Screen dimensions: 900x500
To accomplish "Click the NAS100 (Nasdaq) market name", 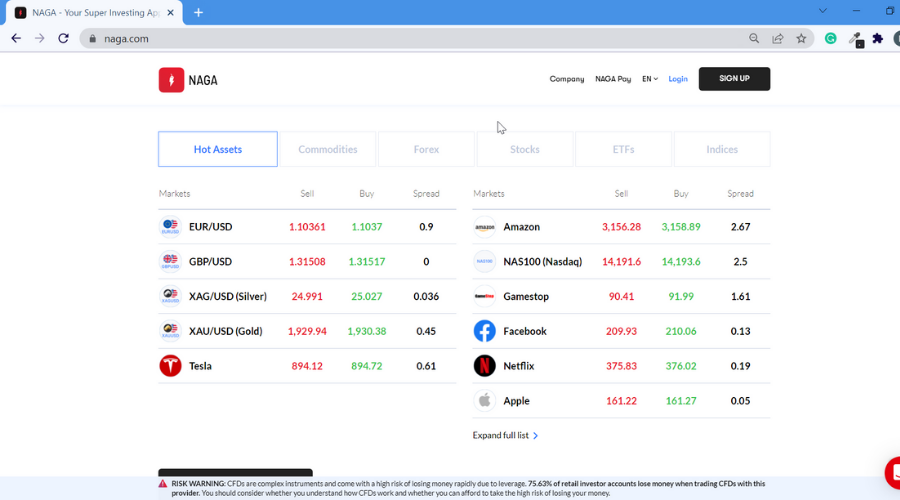I will pos(542,261).
